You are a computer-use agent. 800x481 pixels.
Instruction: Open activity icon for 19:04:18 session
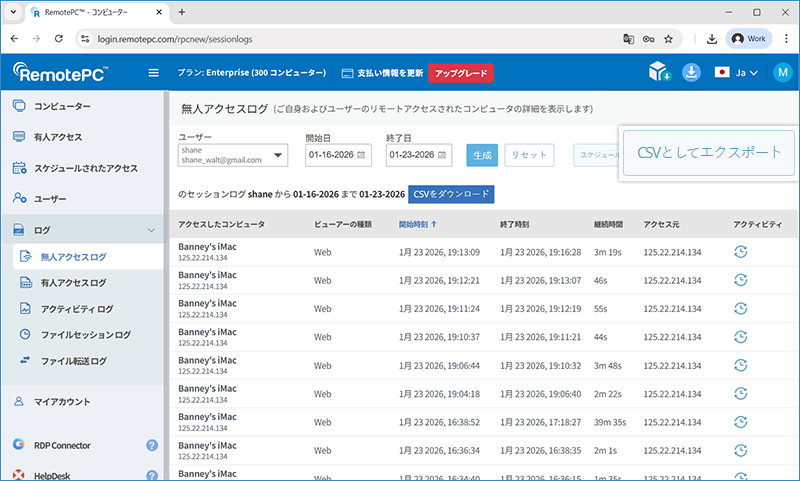click(x=740, y=393)
